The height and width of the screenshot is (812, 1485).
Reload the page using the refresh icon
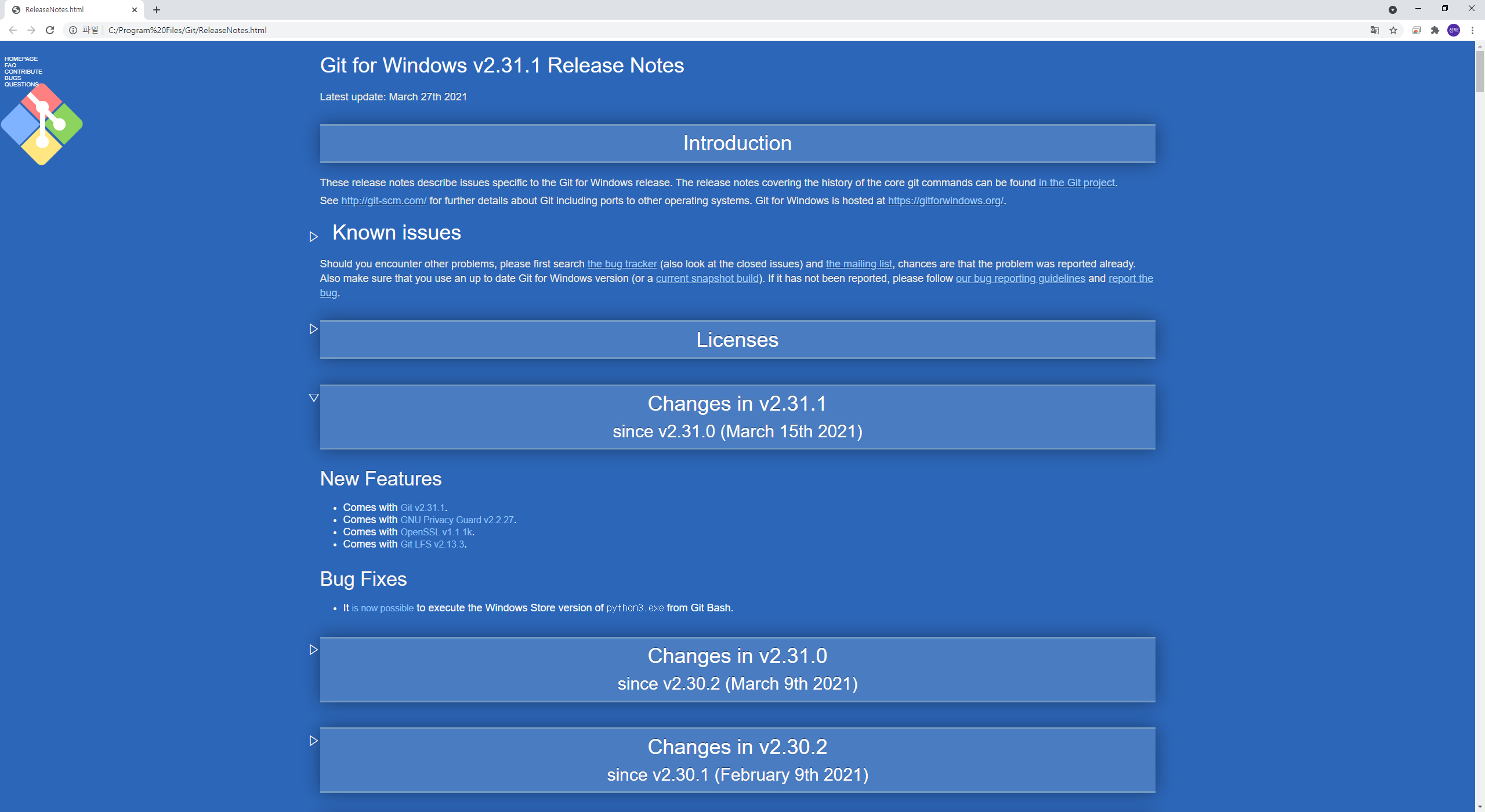tap(50, 30)
